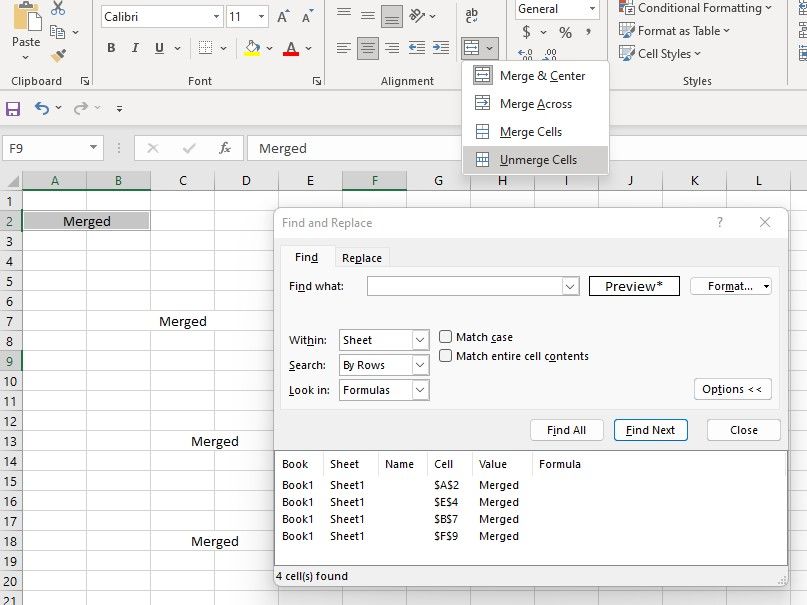Image resolution: width=807 pixels, height=605 pixels.
Task: Click the Merge & Center ribbon button
Action: 471,48
